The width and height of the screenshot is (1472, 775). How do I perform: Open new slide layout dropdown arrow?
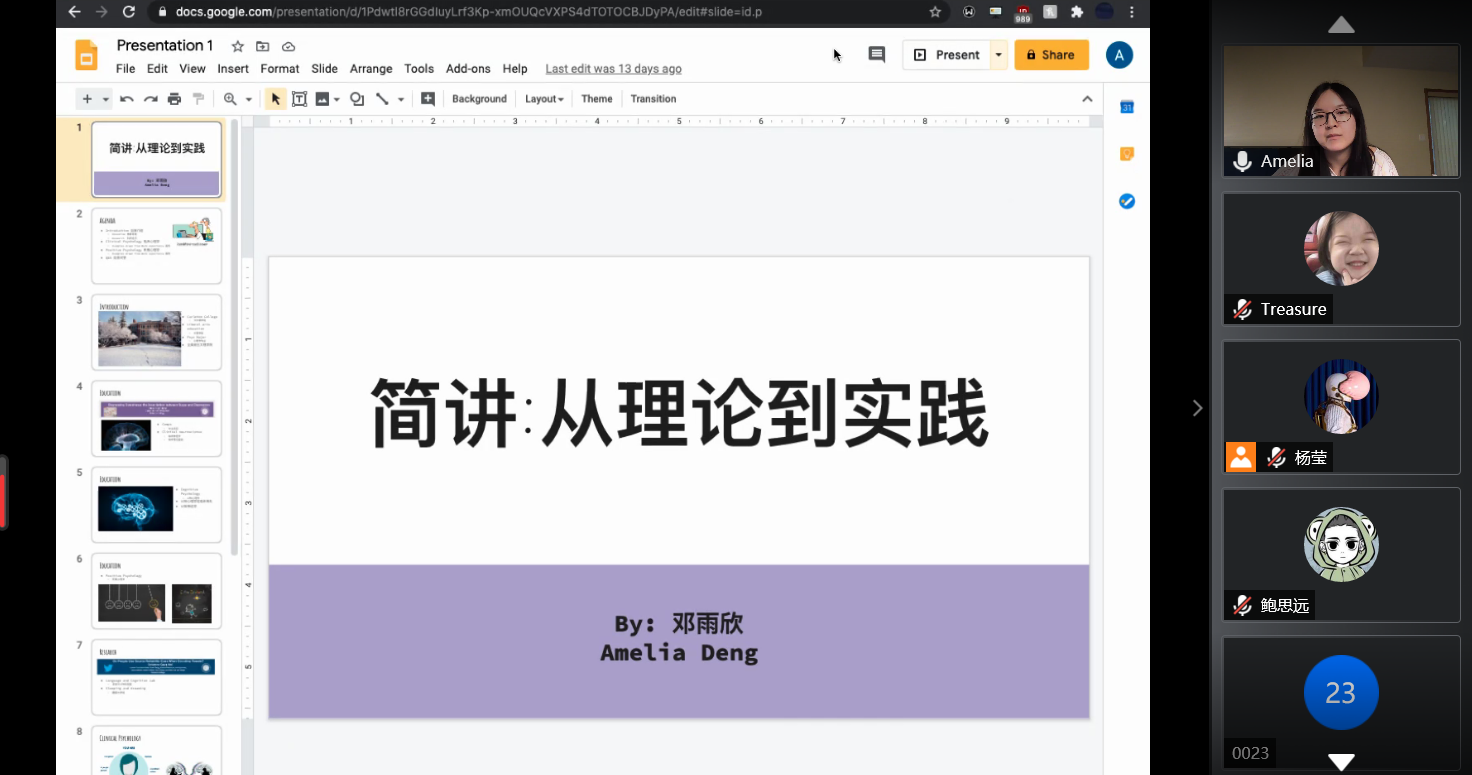click(x=106, y=99)
